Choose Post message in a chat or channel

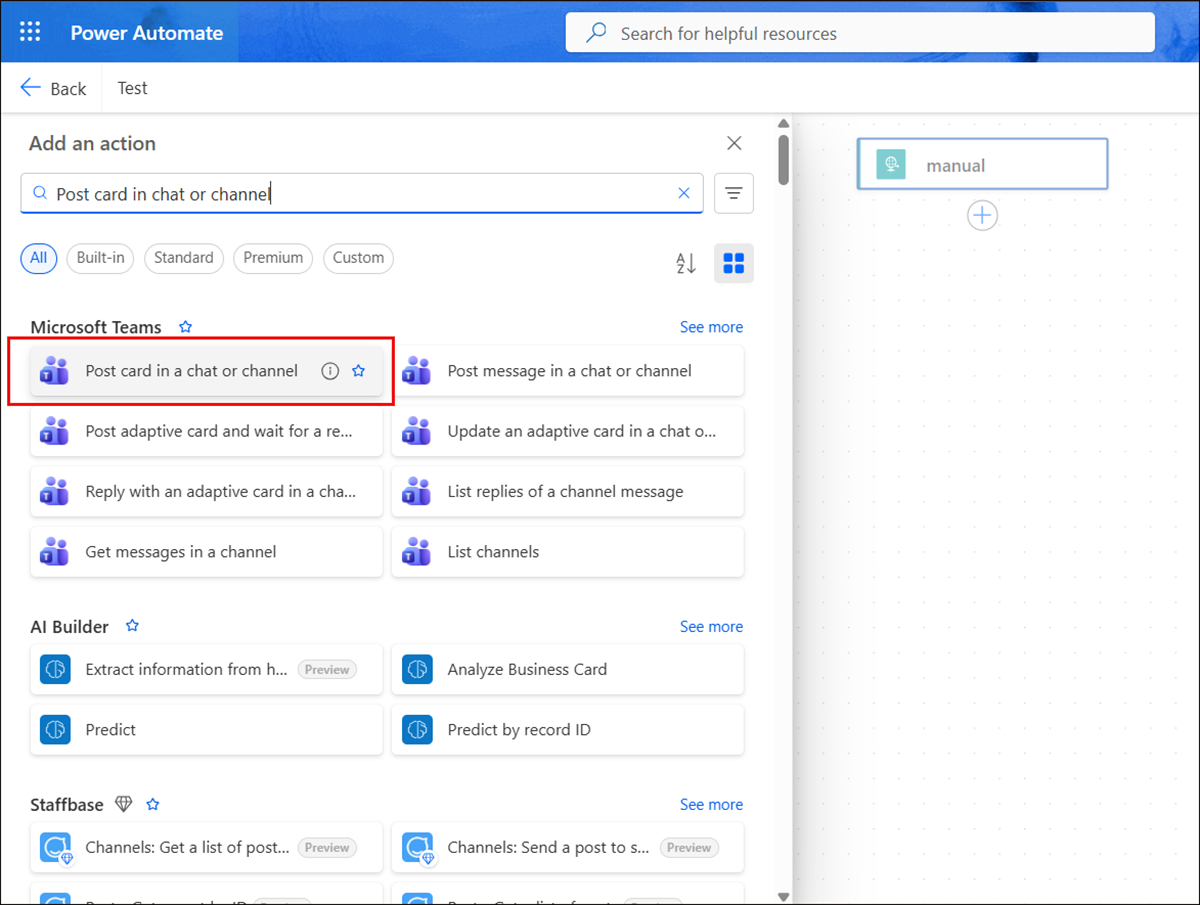[568, 371]
